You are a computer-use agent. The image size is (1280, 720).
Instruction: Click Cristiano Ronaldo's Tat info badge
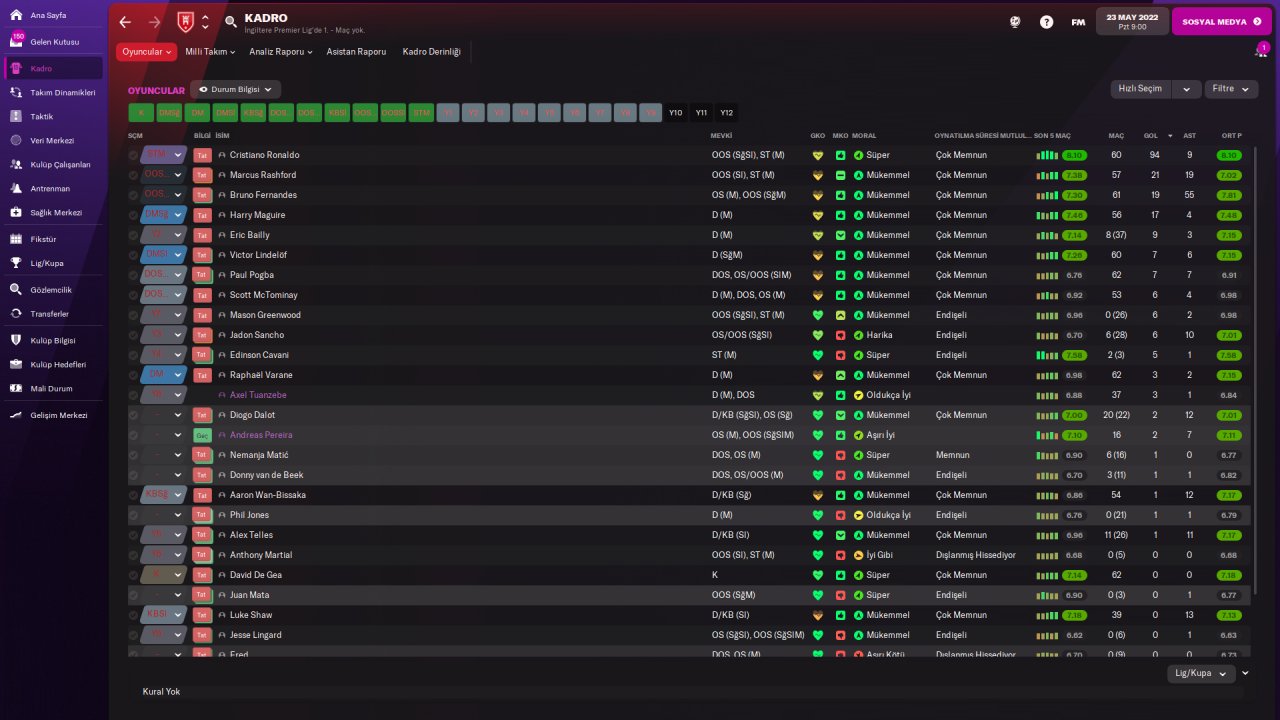click(x=202, y=155)
